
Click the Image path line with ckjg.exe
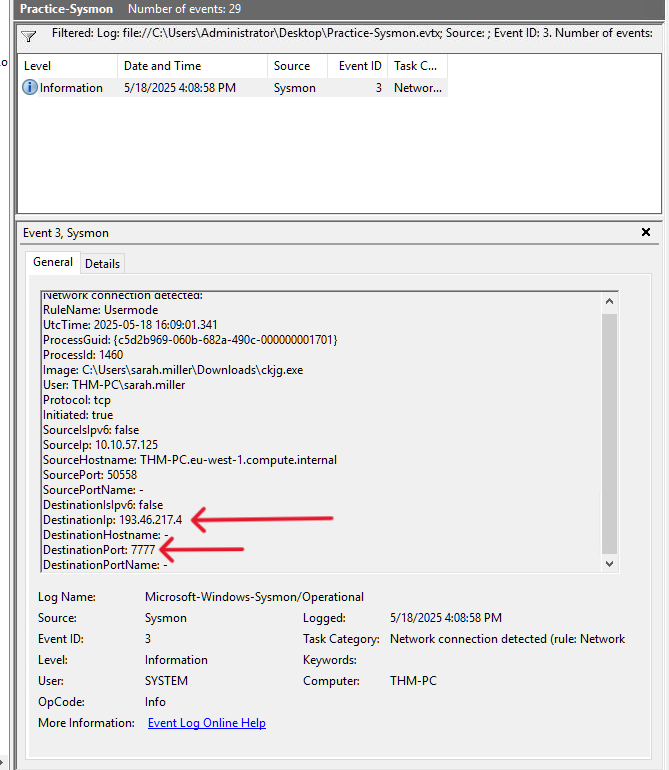[x=172, y=369]
